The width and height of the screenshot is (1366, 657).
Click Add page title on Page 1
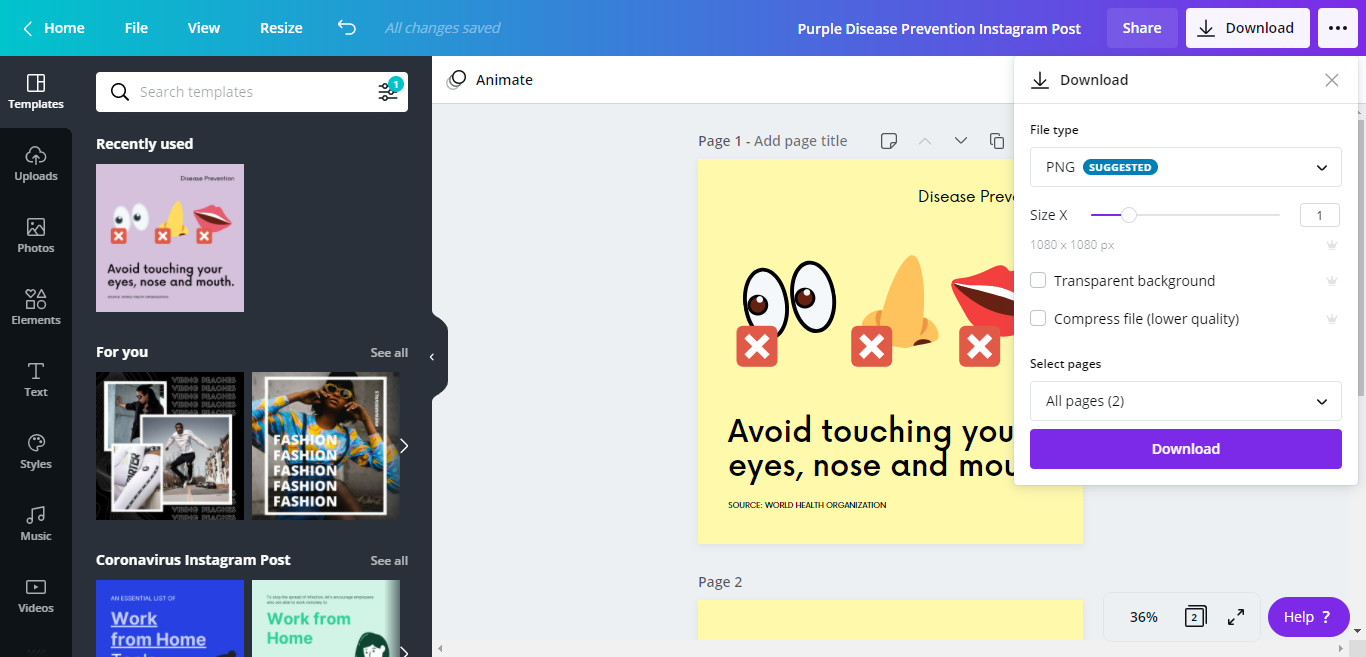pos(800,141)
